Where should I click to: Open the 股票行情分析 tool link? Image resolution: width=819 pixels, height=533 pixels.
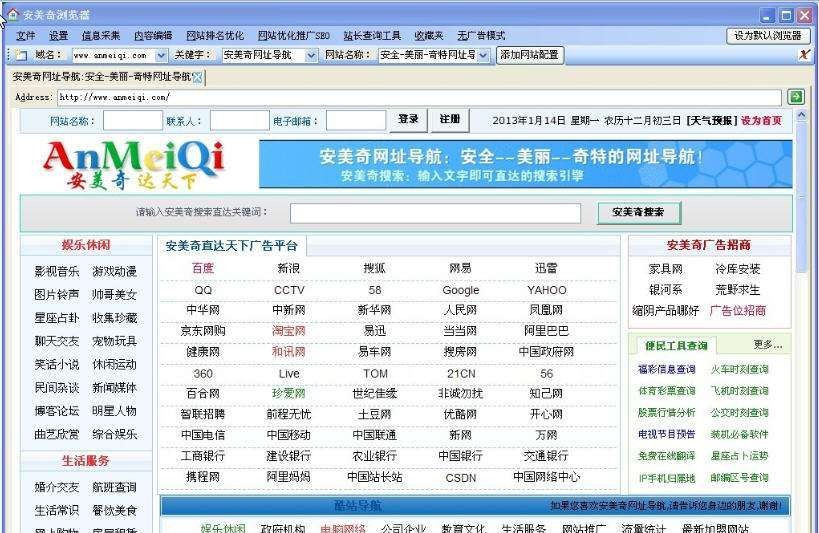pos(666,412)
